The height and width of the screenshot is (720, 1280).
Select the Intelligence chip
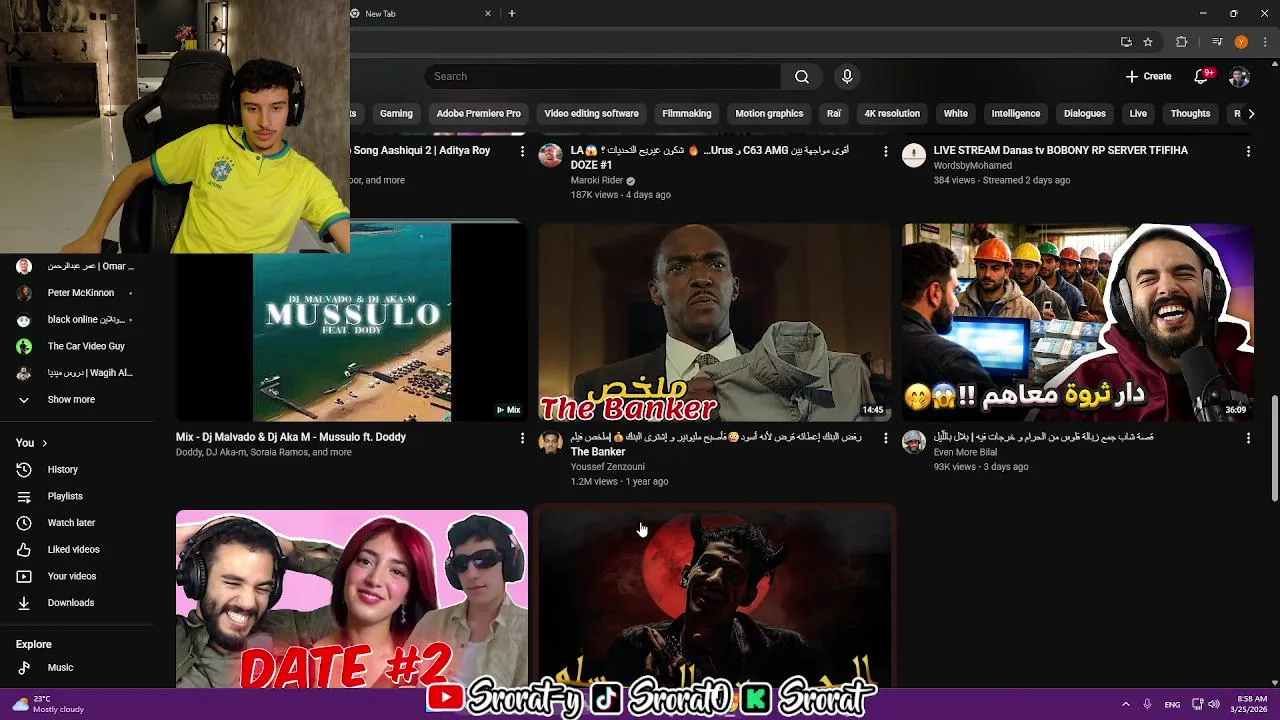[x=1016, y=114]
